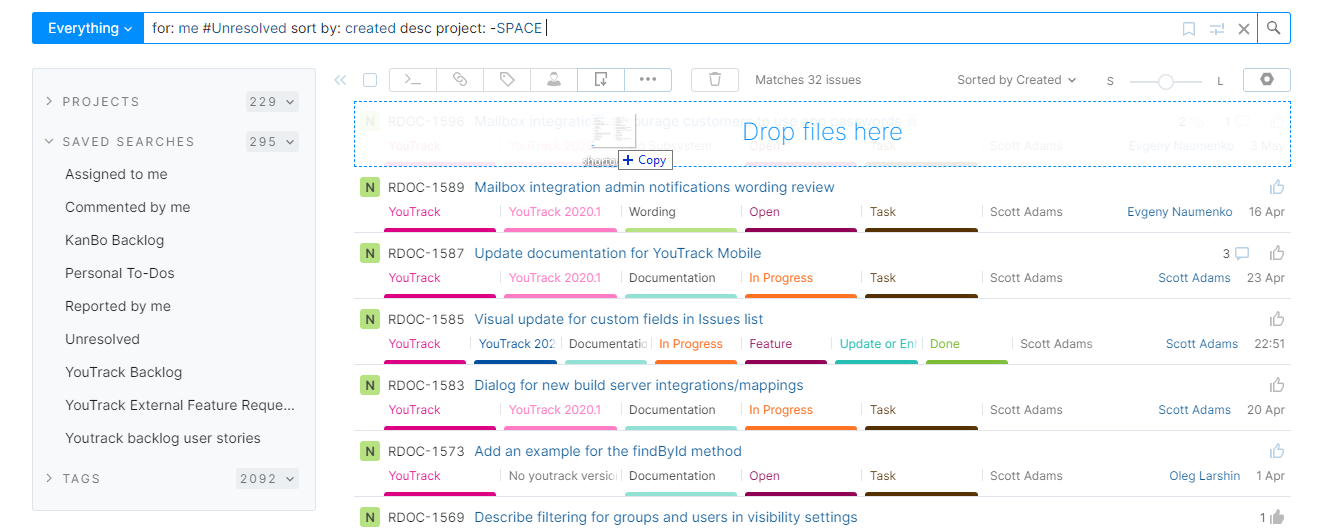
Task: Select the Assigned to me saved search
Action: tap(116, 174)
